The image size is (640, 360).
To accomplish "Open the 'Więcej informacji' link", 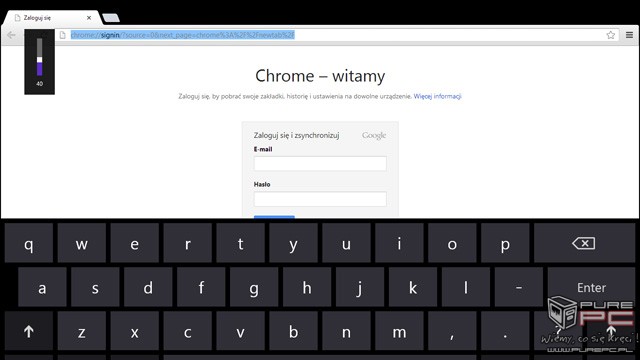I will (x=438, y=96).
